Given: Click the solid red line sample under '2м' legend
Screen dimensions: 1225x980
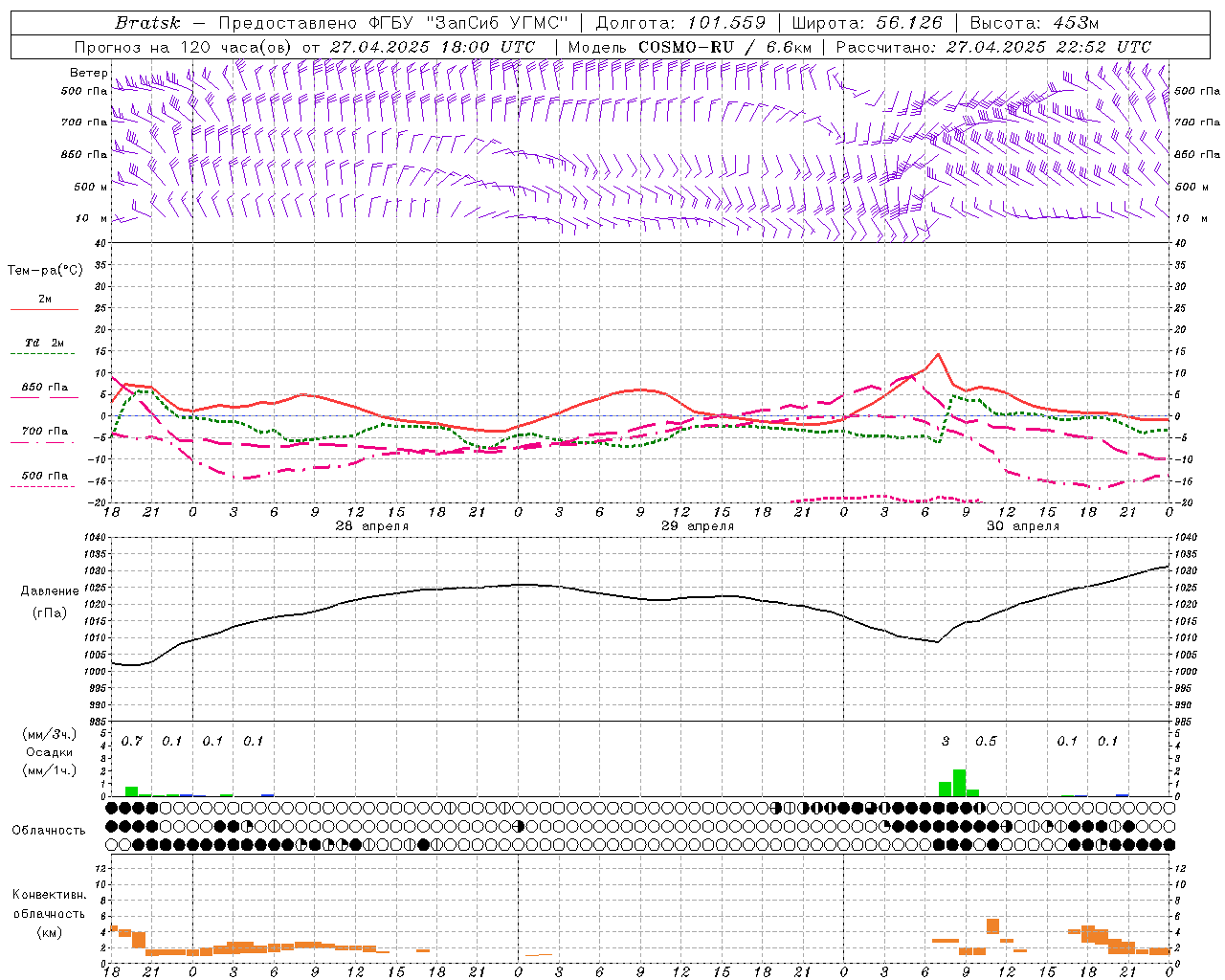Looking at the screenshot, I should (x=44, y=309).
